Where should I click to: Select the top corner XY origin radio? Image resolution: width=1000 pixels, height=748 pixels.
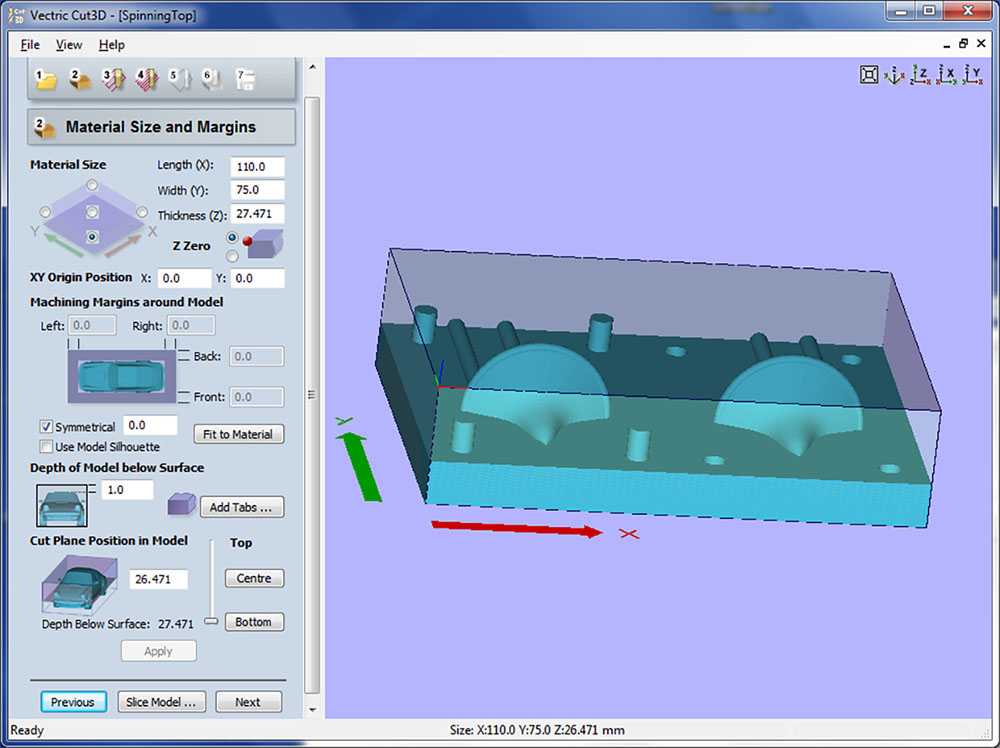point(92,185)
